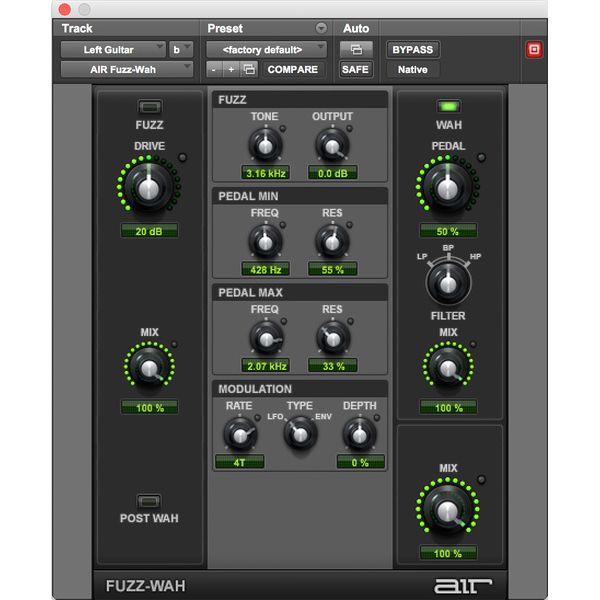Click the automation LED beside modulation RATE knob
Screen dimensions: 600x600
(258, 417)
